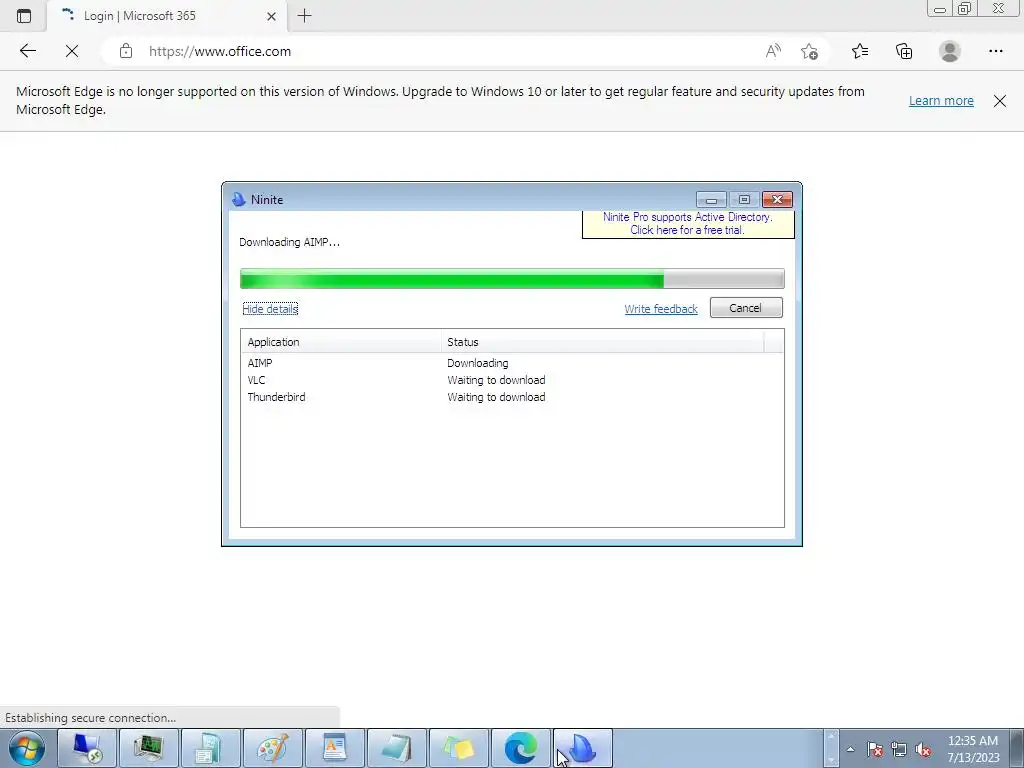This screenshot has height=768, width=1024.
Task: Maximize the Ninite dialog window
Action: [x=744, y=200]
